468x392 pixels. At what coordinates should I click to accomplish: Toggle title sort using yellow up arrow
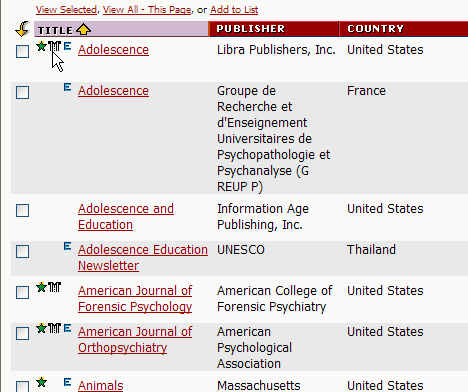pos(83,29)
